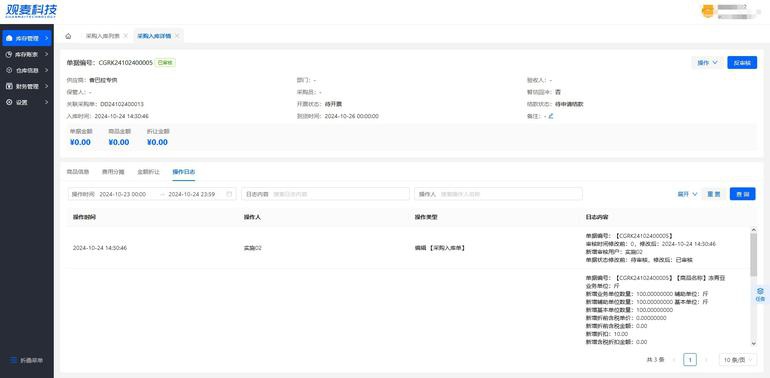
Task: Expand the 设置 sidebar menu
Action: pyautogui.click(x=27, y=103)
